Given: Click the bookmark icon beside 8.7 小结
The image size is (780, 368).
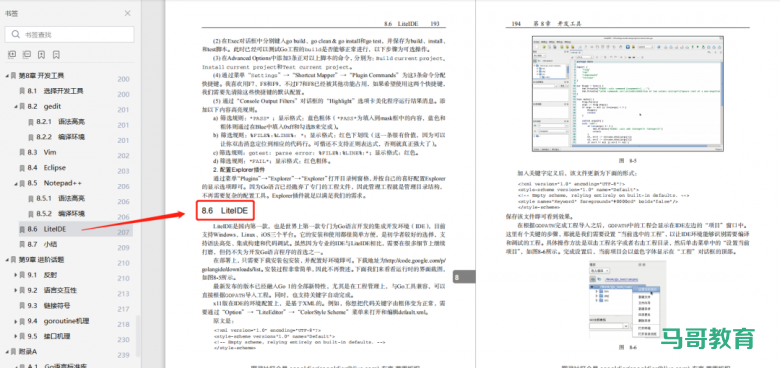Looking at the screenshot, I should [x=22, y=244].
